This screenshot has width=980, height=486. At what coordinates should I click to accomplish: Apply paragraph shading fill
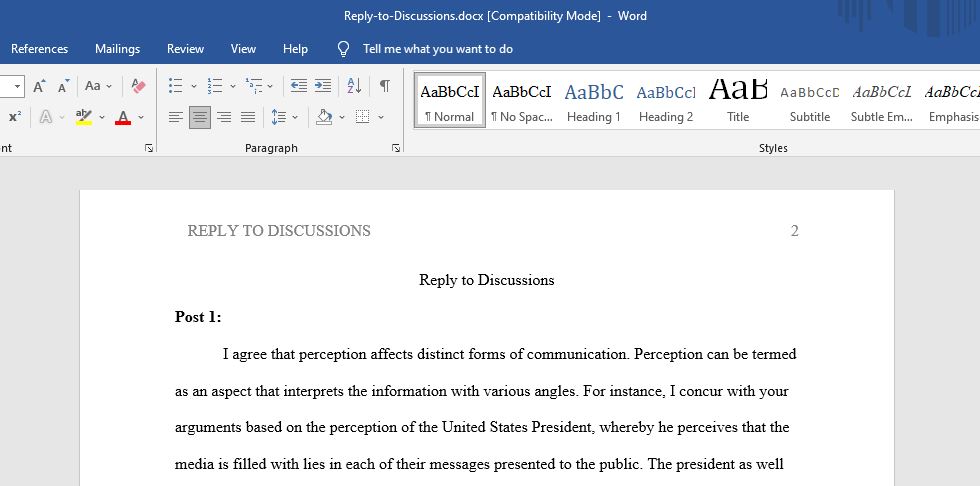324,117
